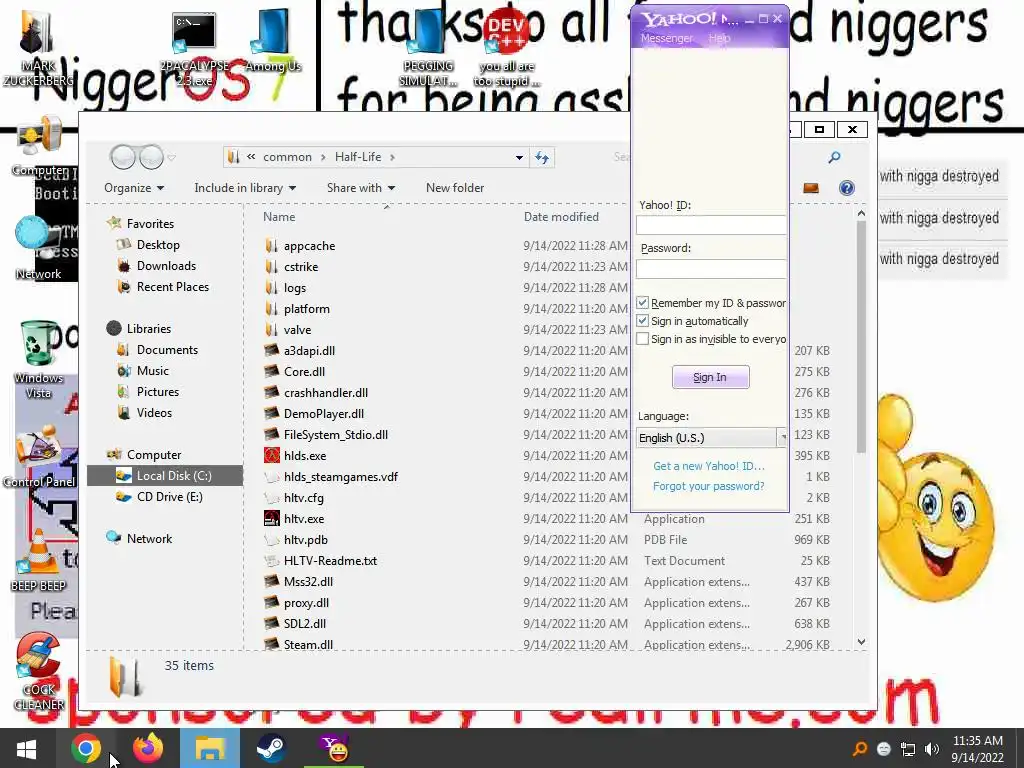Select Local Disk (C:) in navigation pane

[x=165, y=476]
